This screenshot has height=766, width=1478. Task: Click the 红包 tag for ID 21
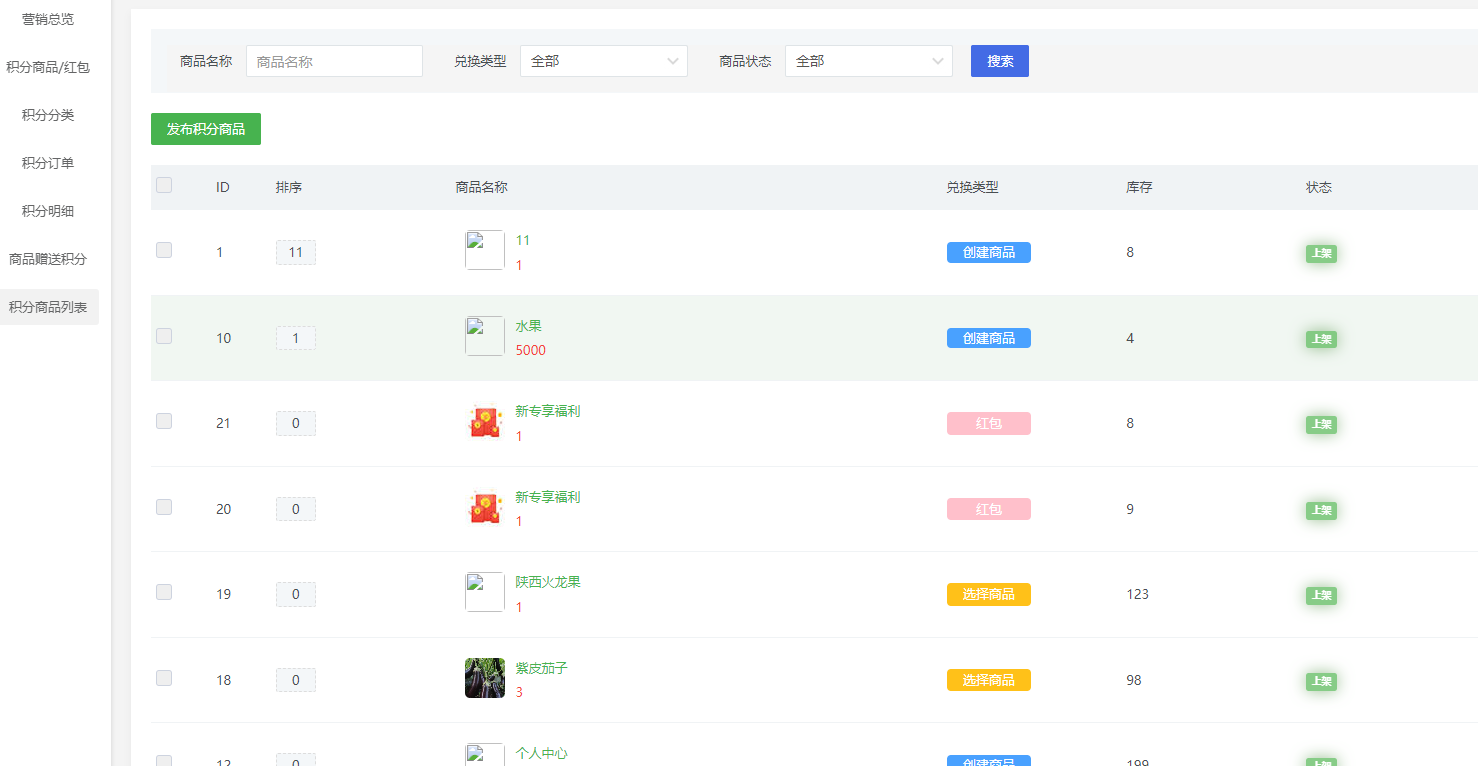pos(988,424)
